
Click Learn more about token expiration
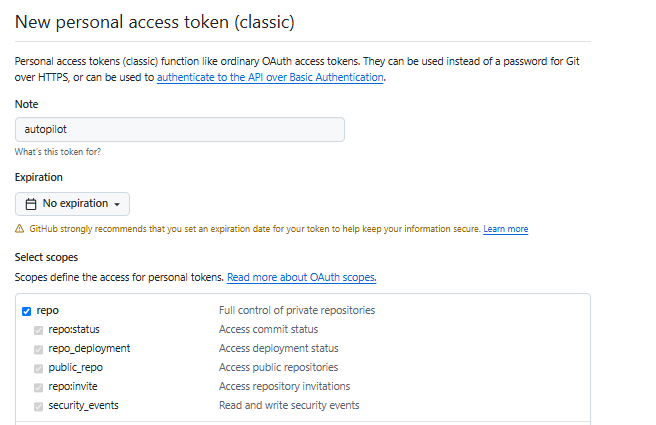(505, 229)
